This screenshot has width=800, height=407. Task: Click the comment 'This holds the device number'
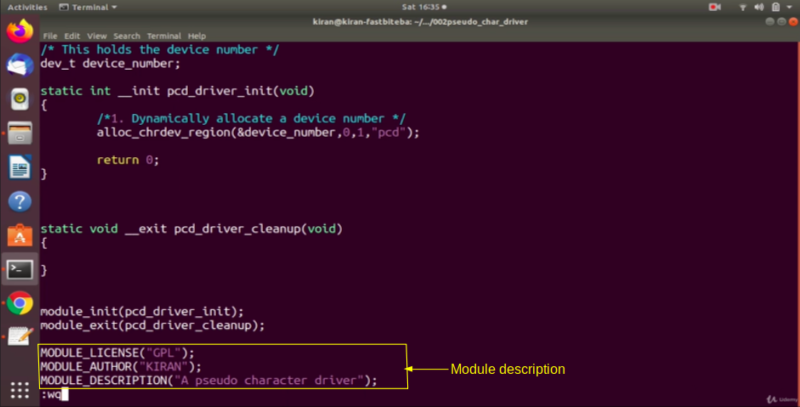160,49
